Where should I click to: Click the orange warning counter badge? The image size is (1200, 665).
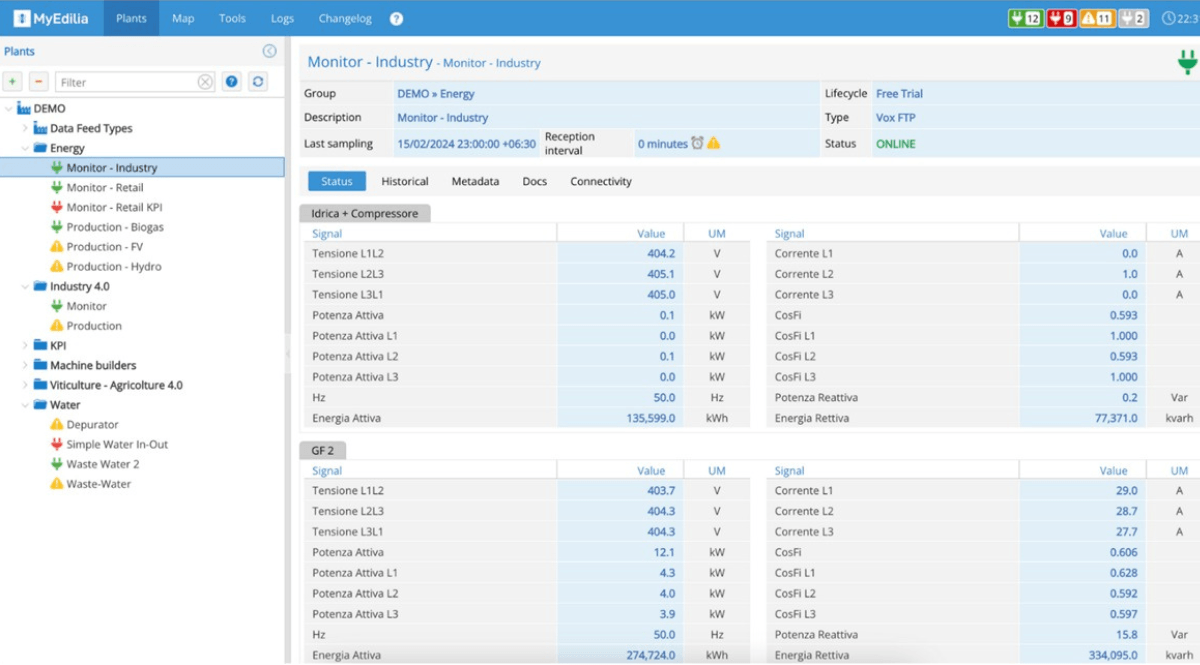point(1097,18)
